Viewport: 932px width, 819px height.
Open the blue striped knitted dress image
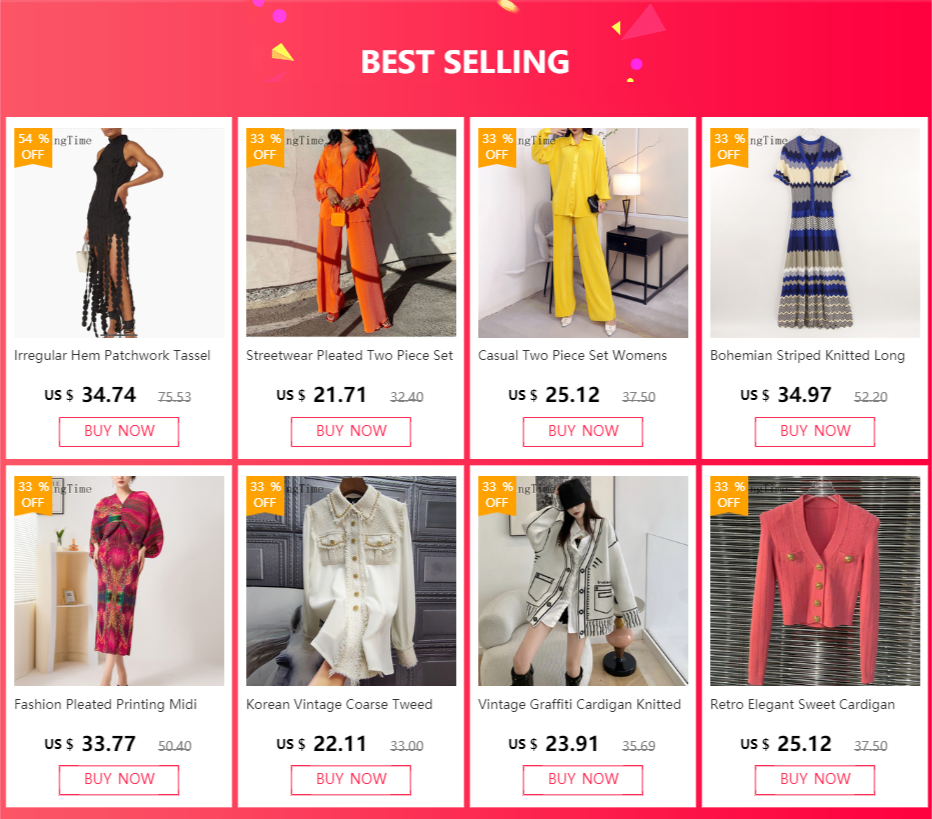815,233
